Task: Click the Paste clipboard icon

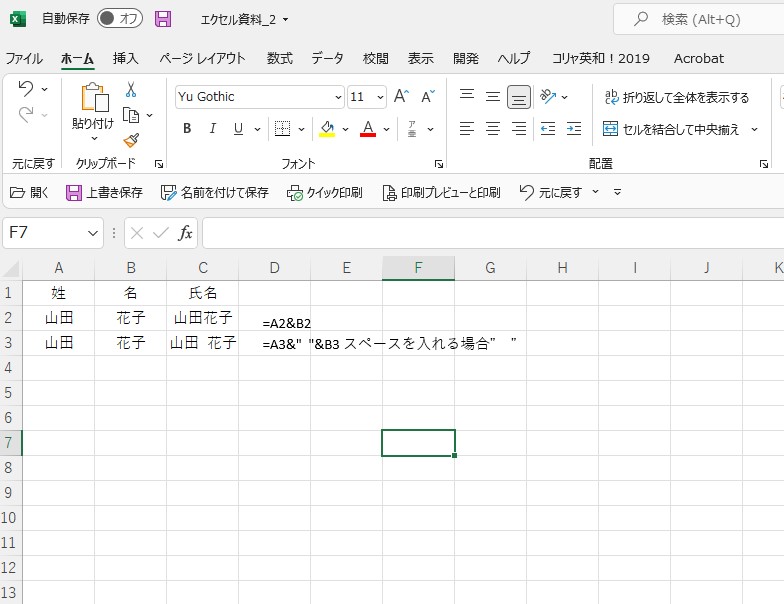Action: [94, 96]
